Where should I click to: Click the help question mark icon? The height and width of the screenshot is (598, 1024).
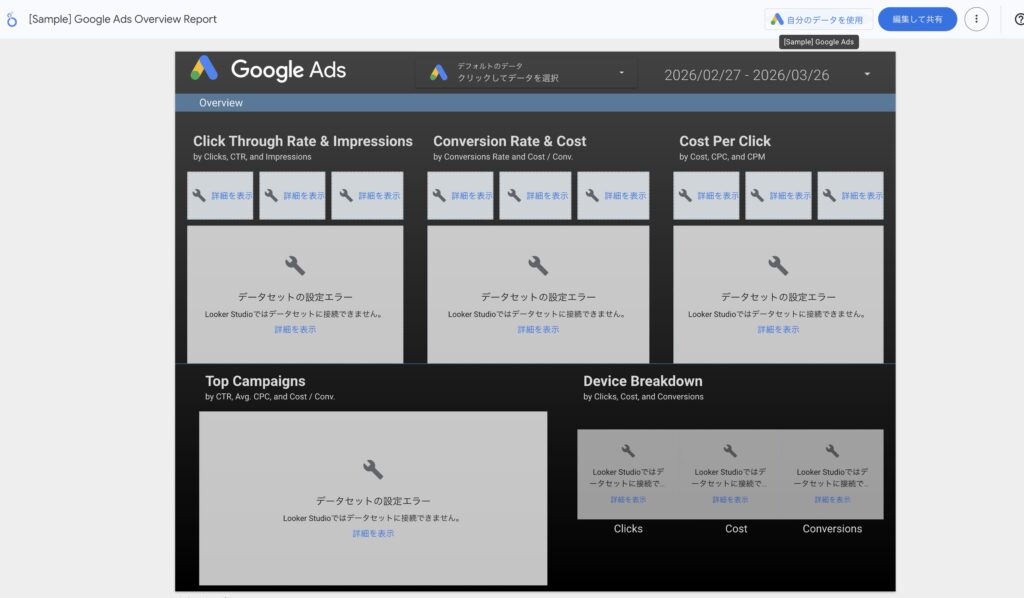coord(1018,19)
